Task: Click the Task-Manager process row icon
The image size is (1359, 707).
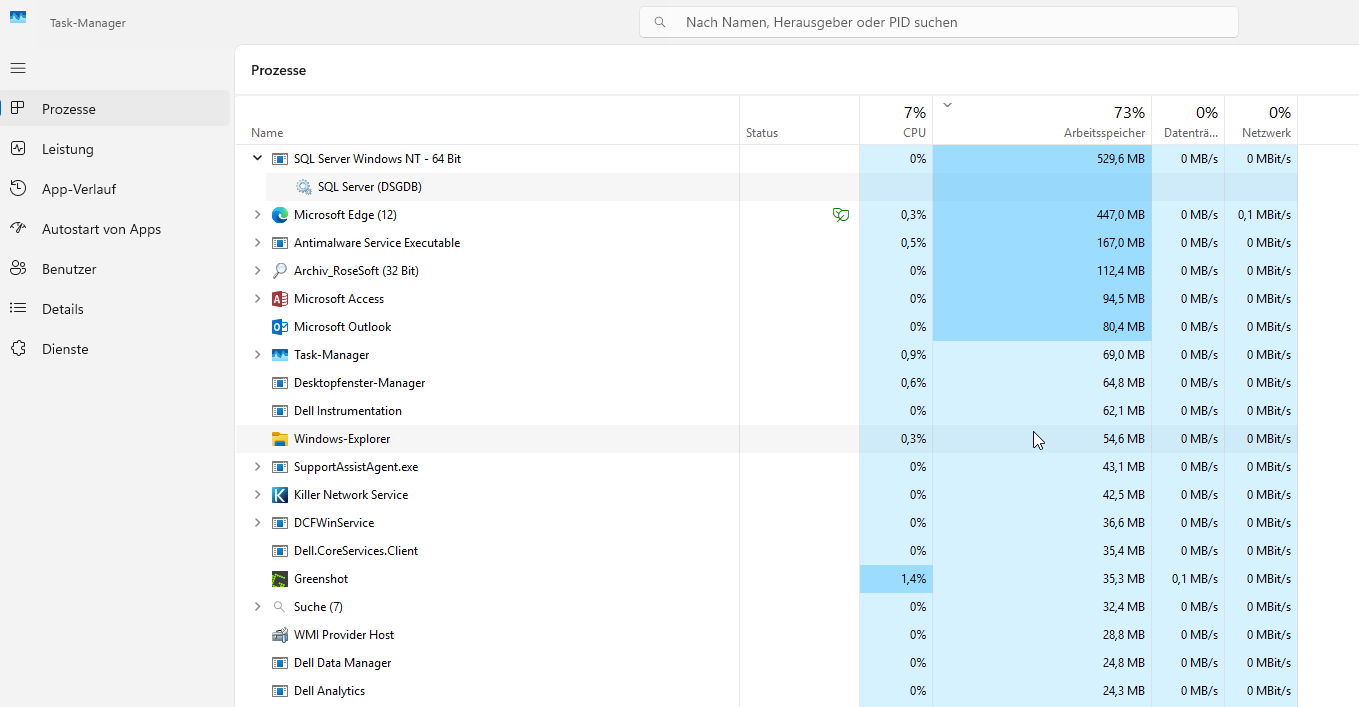Action: [x=280, y=355]
